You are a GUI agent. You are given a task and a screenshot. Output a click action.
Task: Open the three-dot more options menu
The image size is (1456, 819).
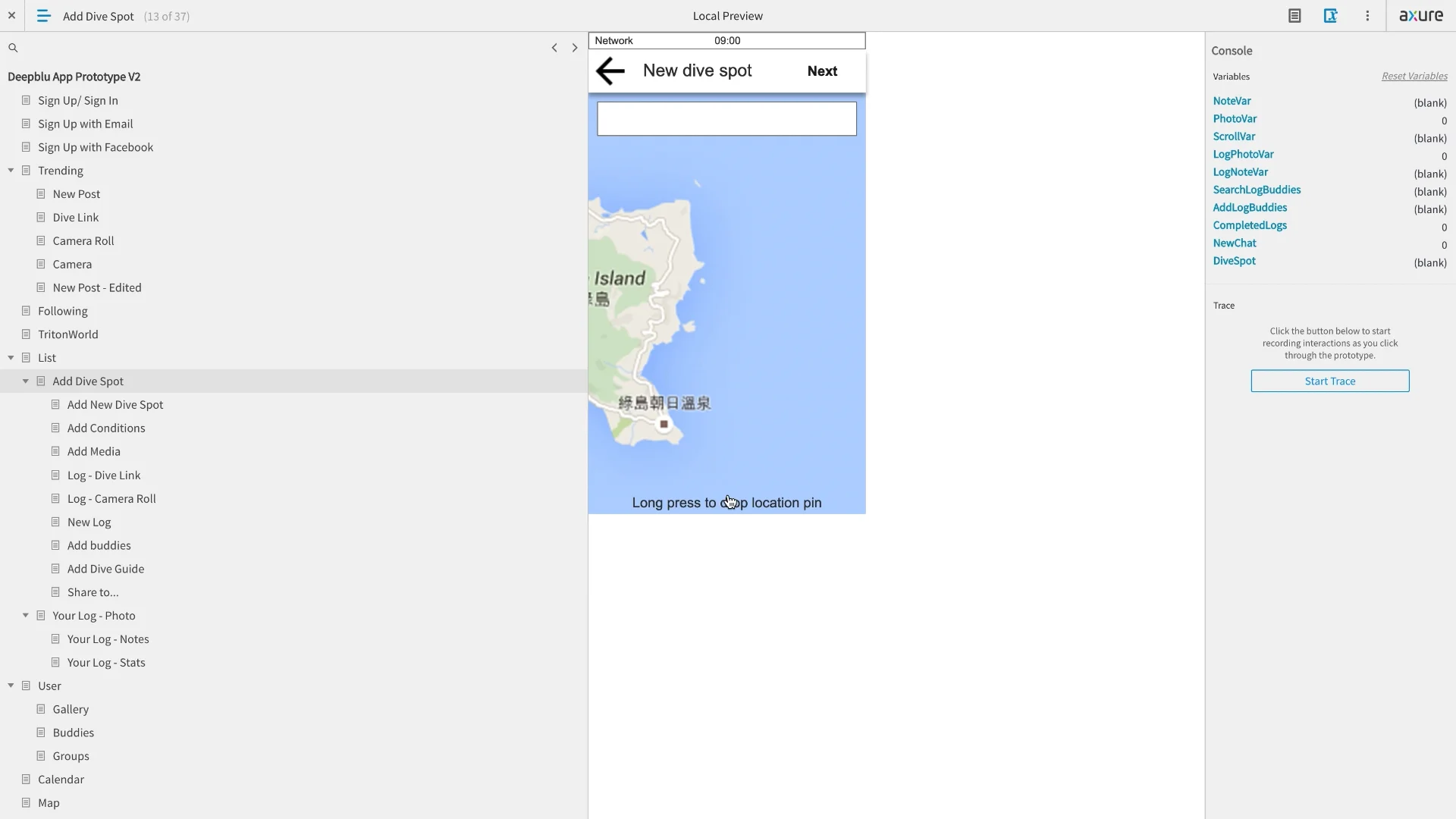coord(1367,16)
